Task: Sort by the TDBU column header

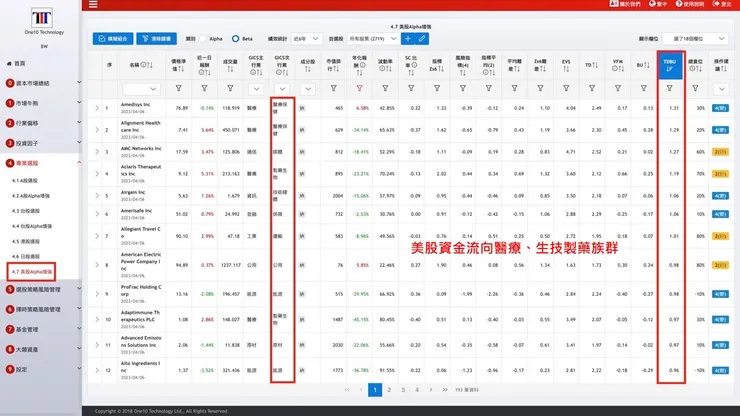Action: pyautogui.click(x=670, y=65)
